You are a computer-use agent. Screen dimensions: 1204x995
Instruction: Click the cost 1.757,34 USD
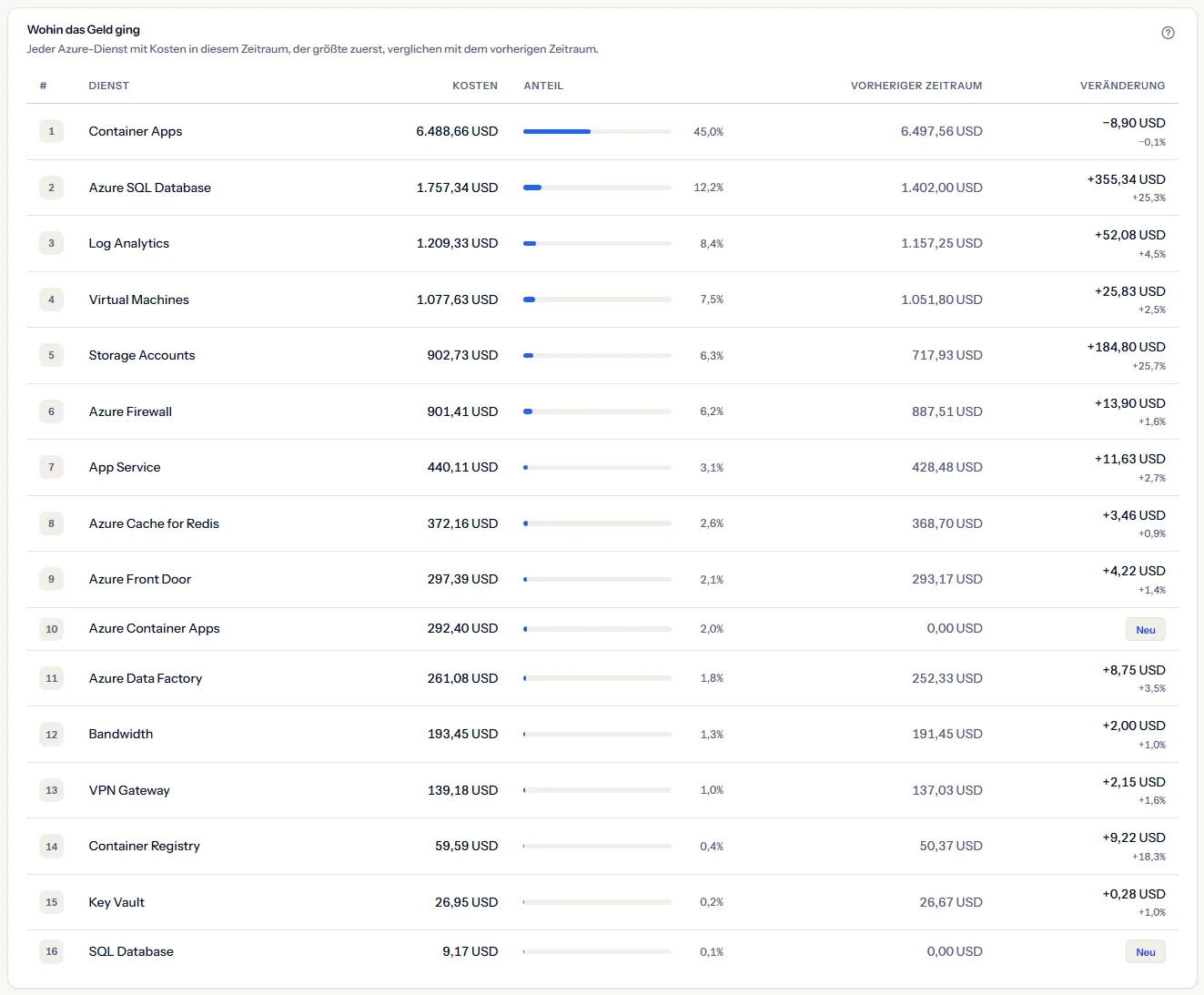click(x=457, y=188)
